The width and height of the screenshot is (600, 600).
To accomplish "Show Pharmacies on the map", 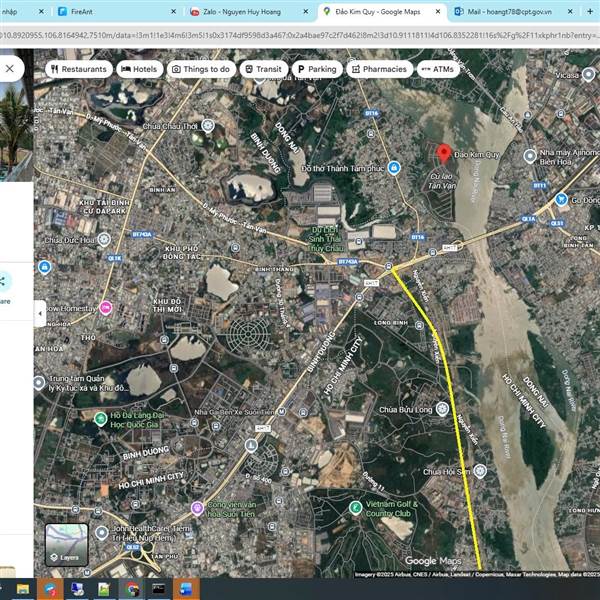I will pyautogui.click(x=380, y=69).
